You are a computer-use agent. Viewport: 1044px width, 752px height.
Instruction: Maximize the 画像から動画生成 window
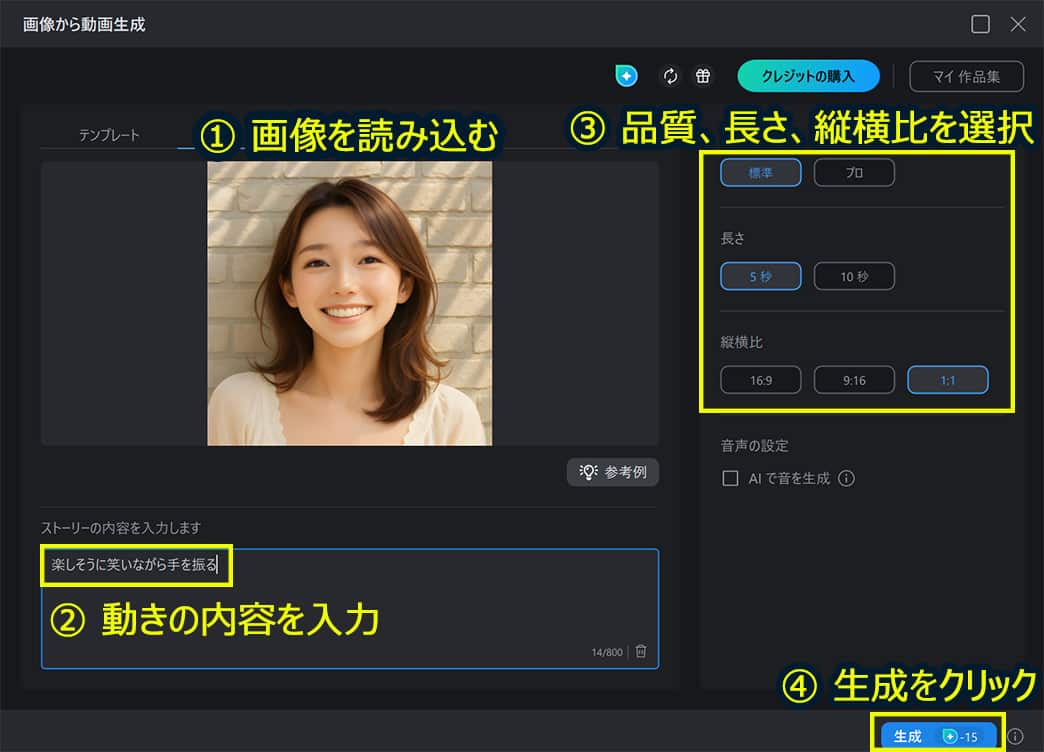980,24
